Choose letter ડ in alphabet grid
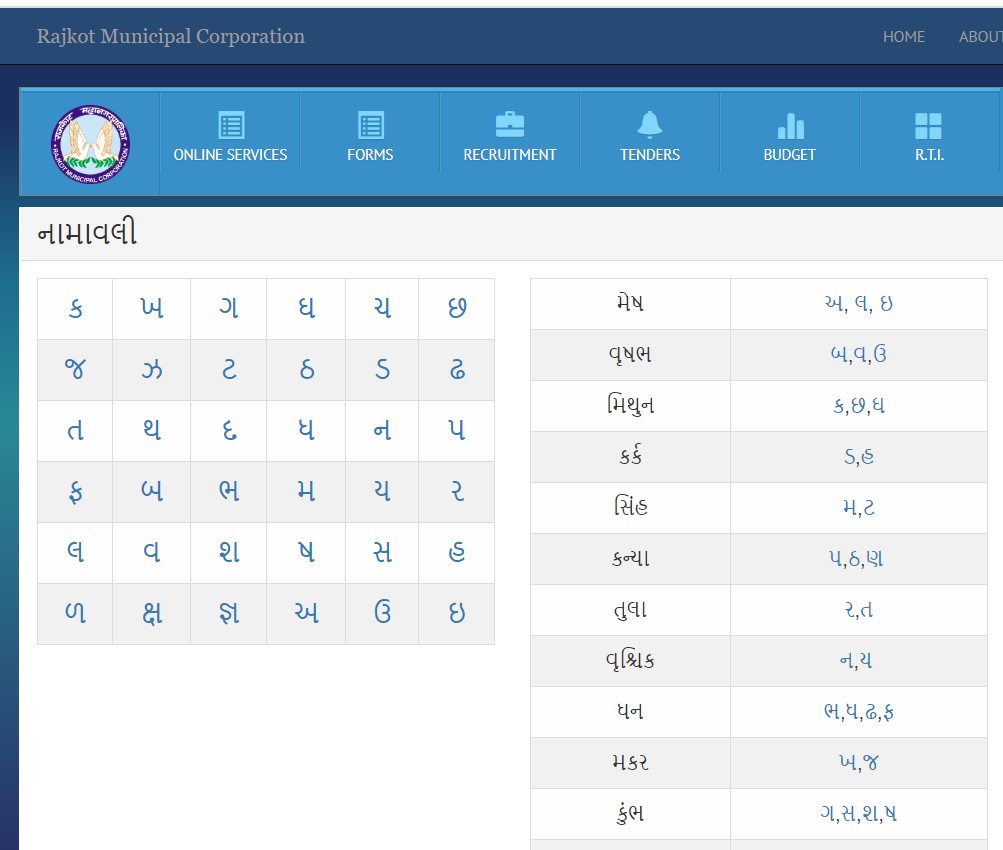The image size is (1003, 850). [x=383, y=370]
